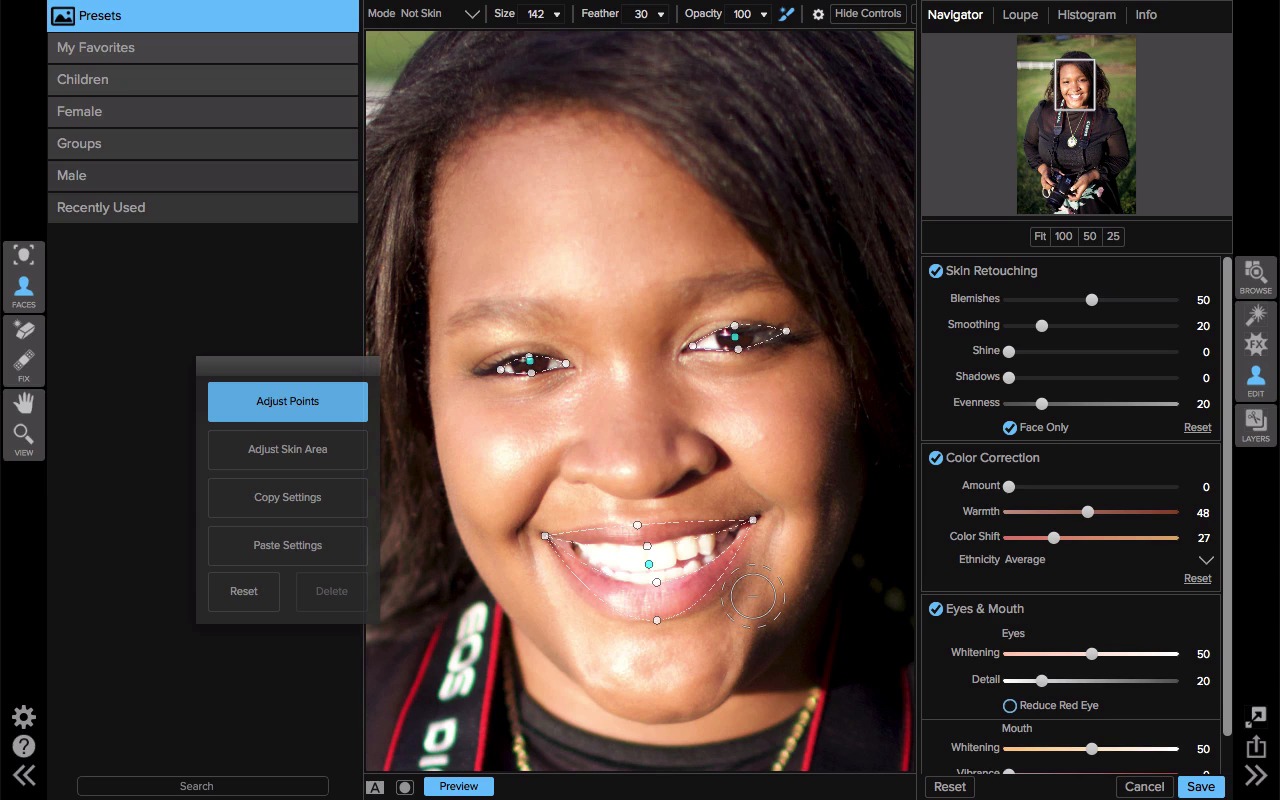Click the A compare icon below preview
The image size is (1280, 800).
pyautogui.click(x=375, y=787)
